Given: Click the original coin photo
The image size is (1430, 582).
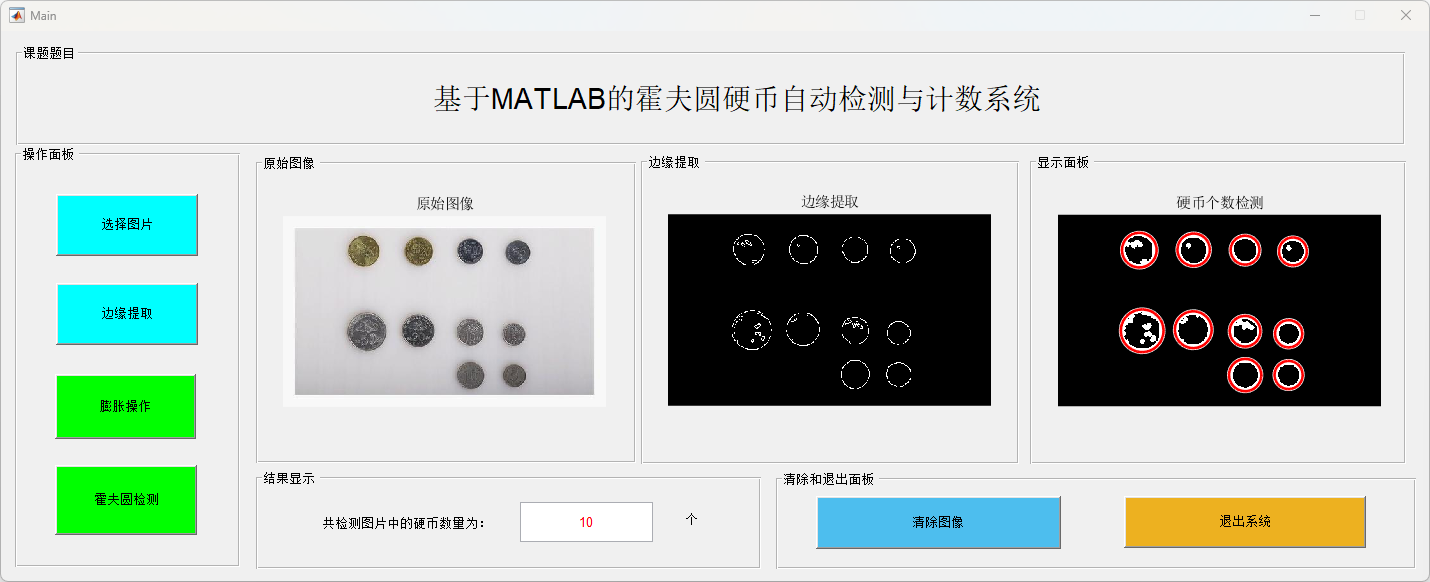Looking at the screenshot, I should point(445,311).
